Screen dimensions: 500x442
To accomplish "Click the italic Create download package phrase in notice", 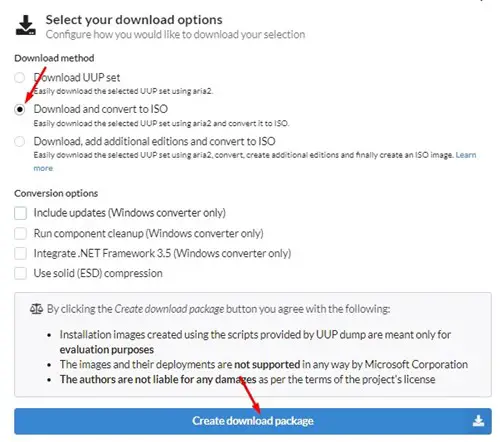I will [x=169, y=309].
